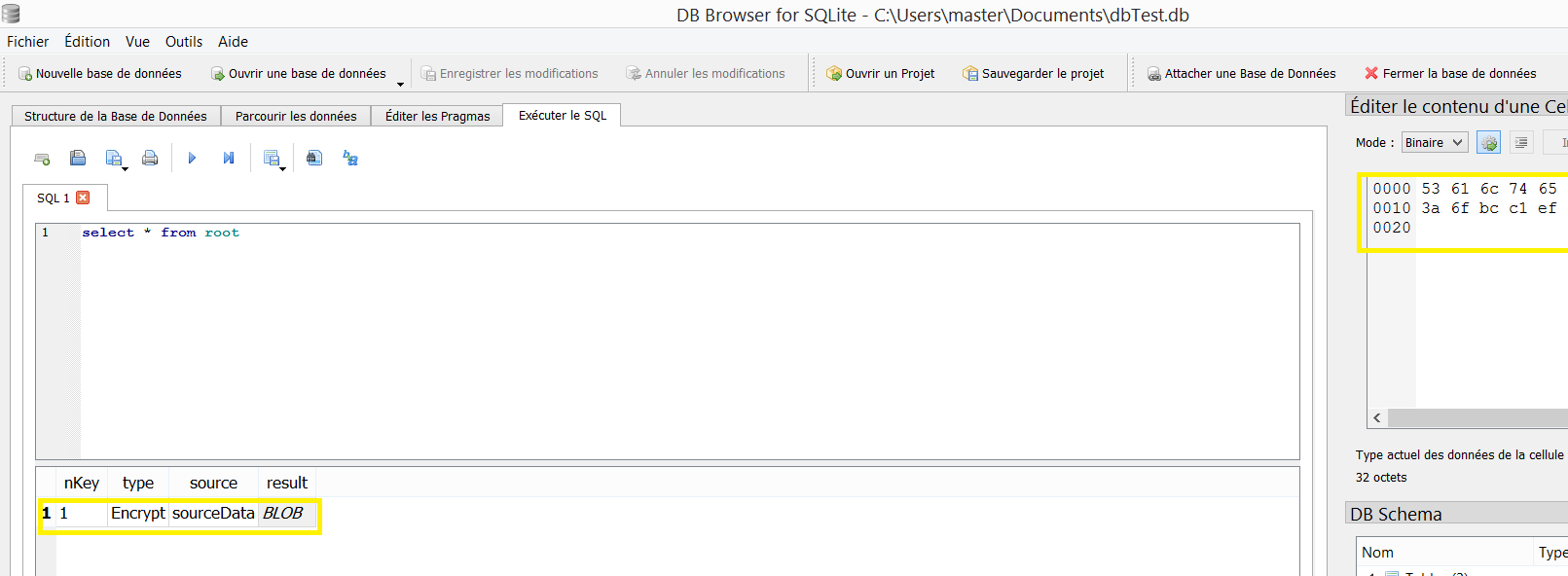Screen dimensions: 1568x576
Task: Close the SQL 1 tab
Action: [x=83, y=198]
